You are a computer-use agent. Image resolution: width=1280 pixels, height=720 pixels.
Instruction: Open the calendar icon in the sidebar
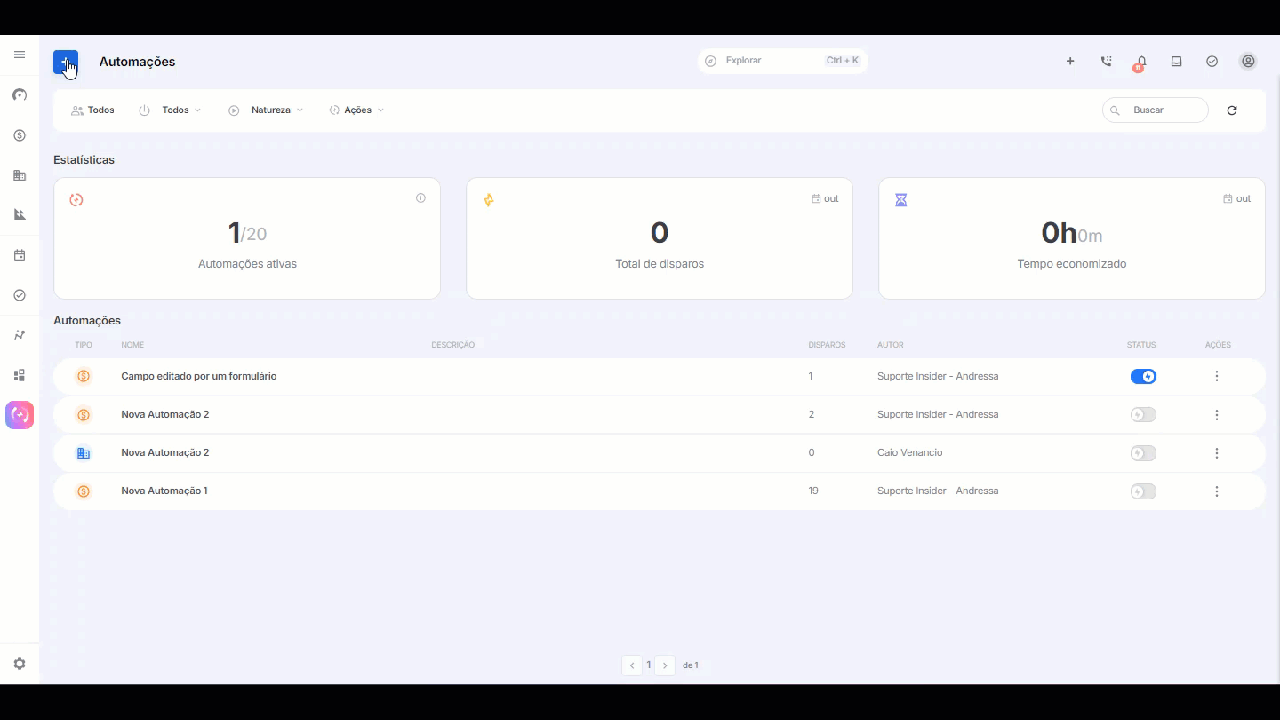(x=19, y=255)
